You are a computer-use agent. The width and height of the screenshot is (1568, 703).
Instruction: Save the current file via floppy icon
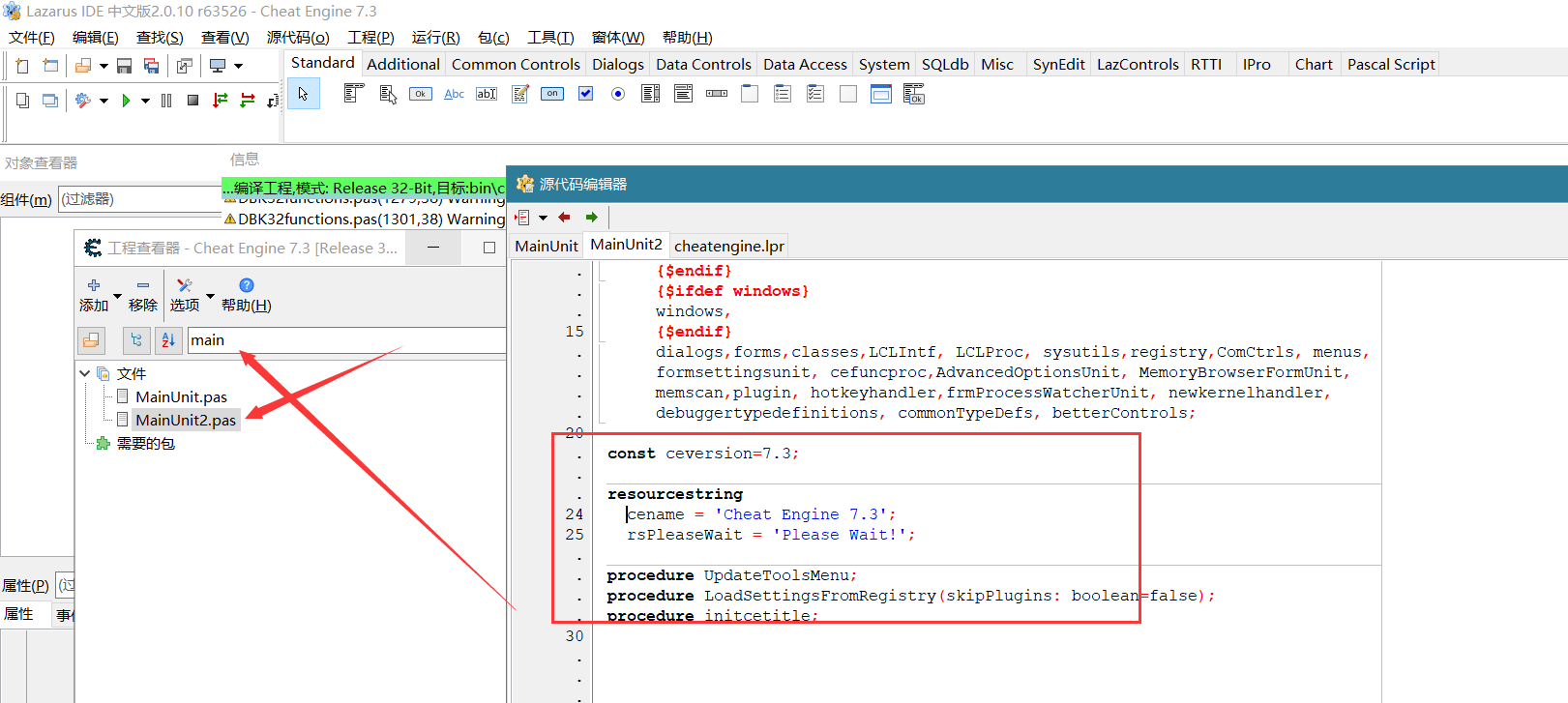click(x=124, y=66)
